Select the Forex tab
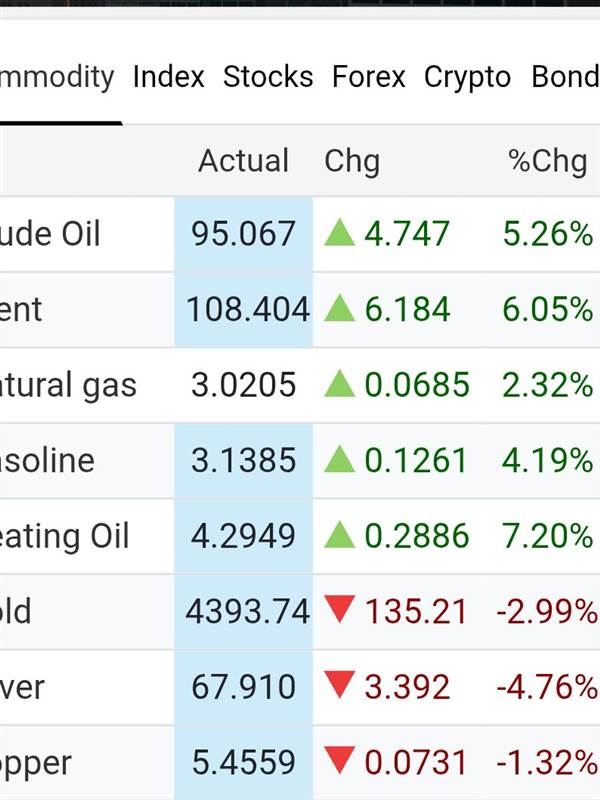600x800 pixels. coord(368,77)
